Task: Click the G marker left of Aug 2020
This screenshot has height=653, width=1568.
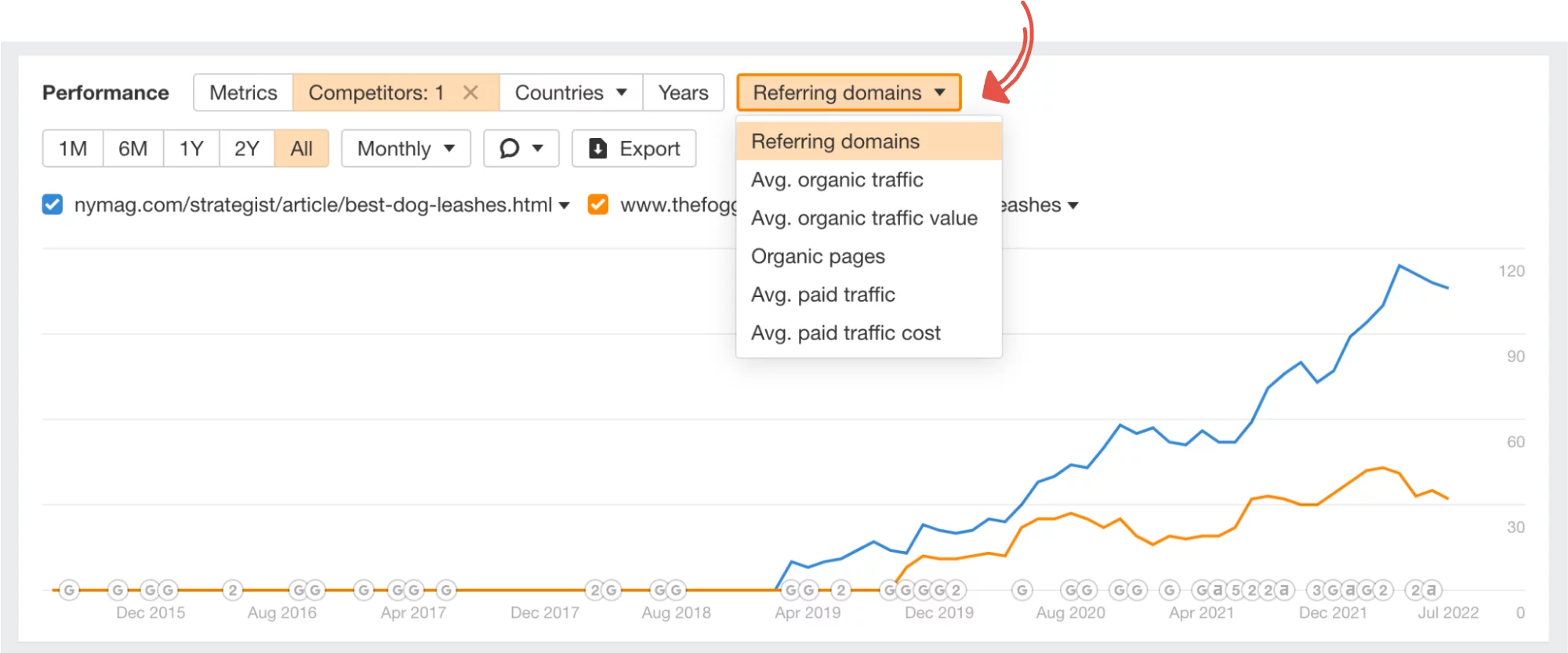Action: tap(1022, 590)
